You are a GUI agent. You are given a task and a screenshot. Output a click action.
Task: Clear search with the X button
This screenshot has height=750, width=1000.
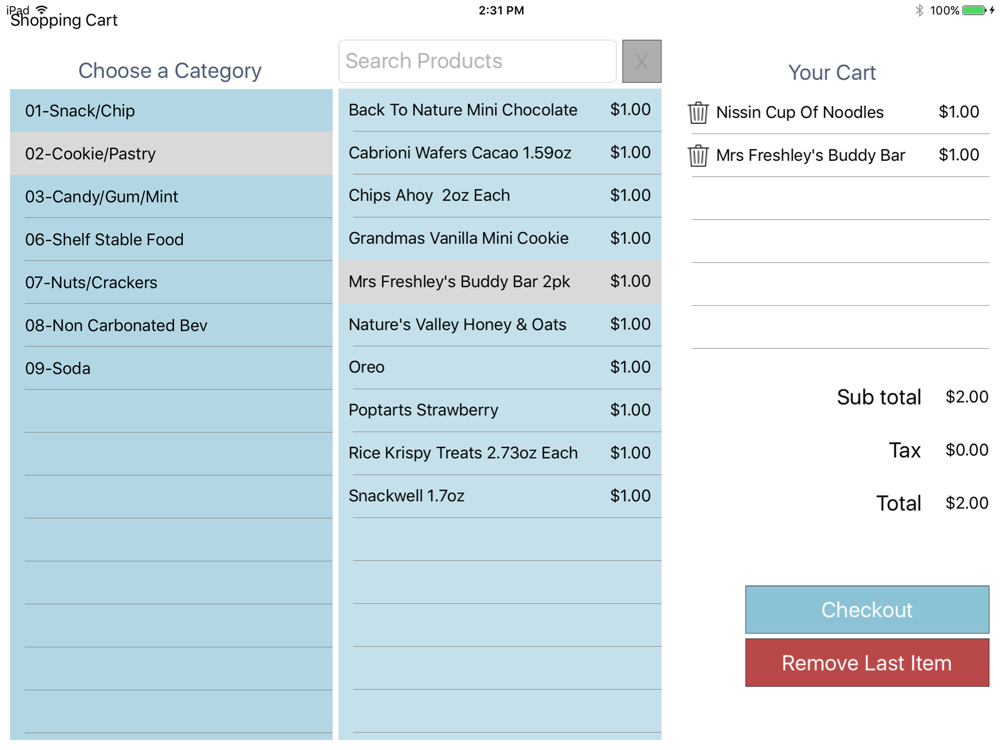point(642,61)
